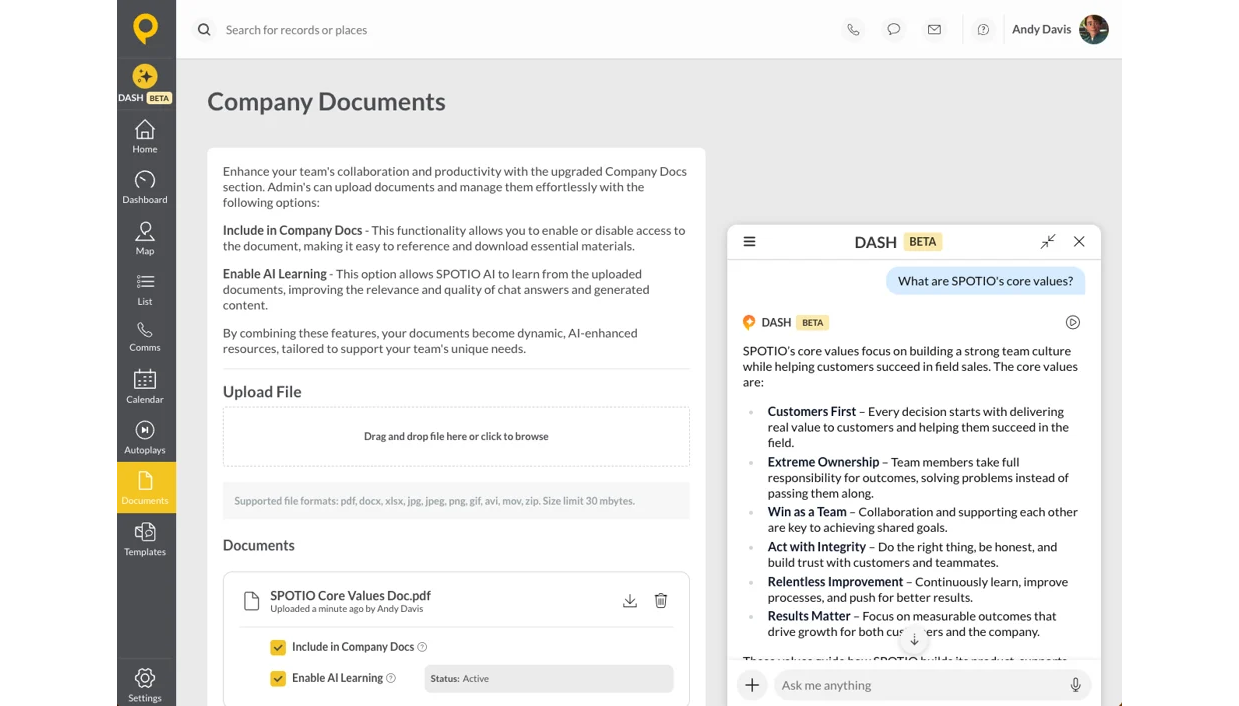Click Upload File heading
Screen dimensions: 1239x706
click(262, 392)
